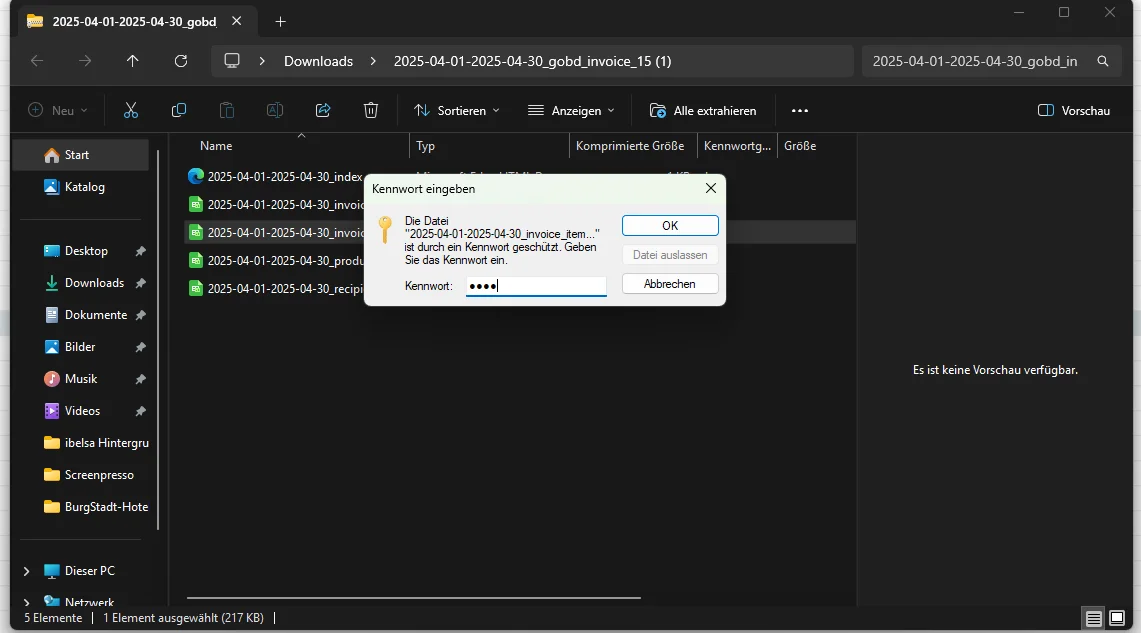Screen dimensions: 1141x633
Task: Click the Kennwort password field
Action: tap(536, 286)
